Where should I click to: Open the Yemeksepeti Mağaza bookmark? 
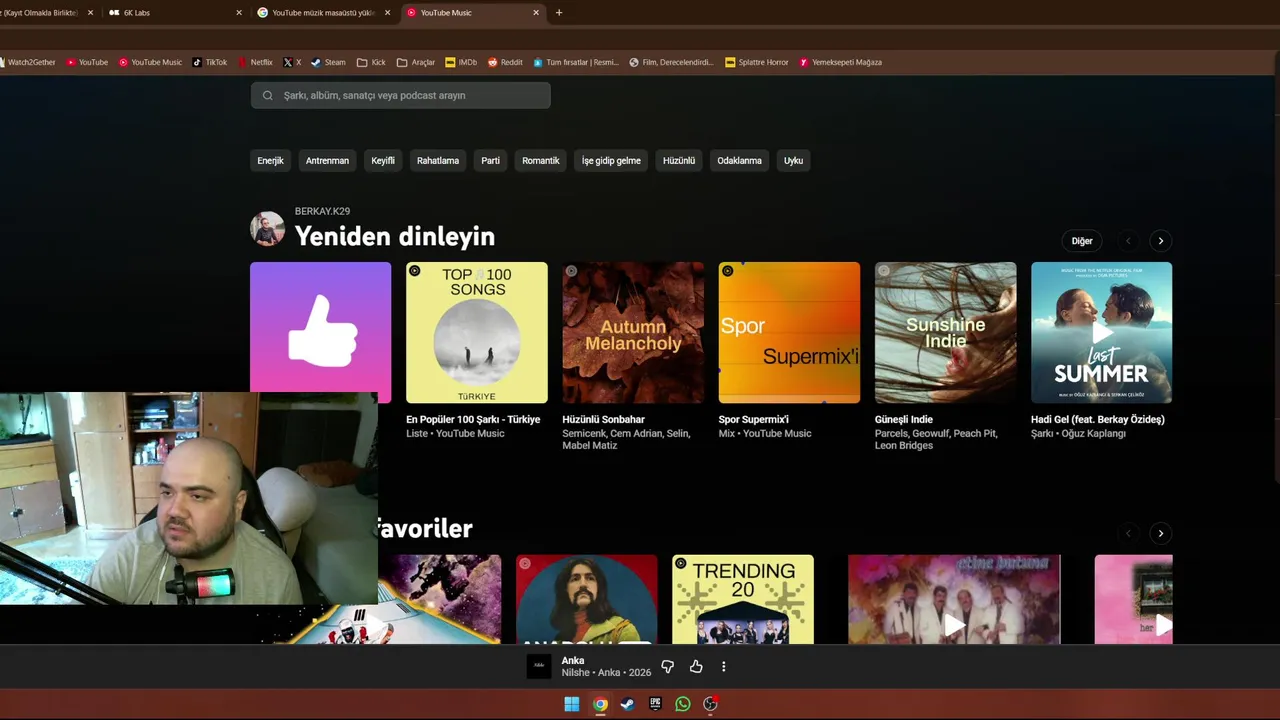(840, 62)
